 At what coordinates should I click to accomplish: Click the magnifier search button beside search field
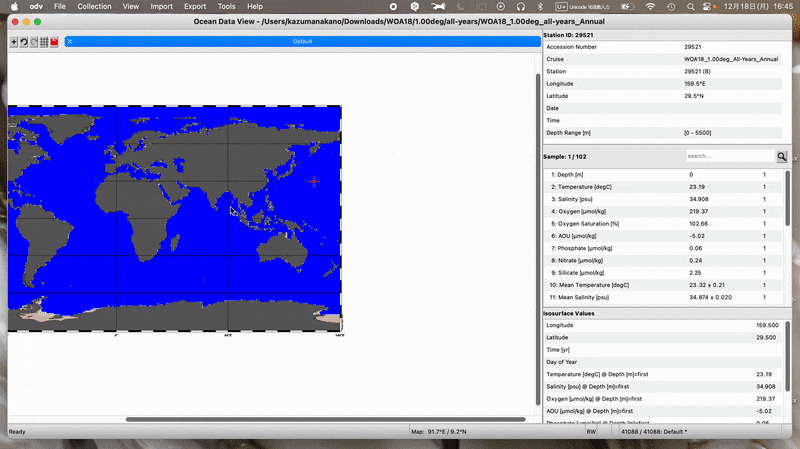pyautogui.click(x=782, y=156)
